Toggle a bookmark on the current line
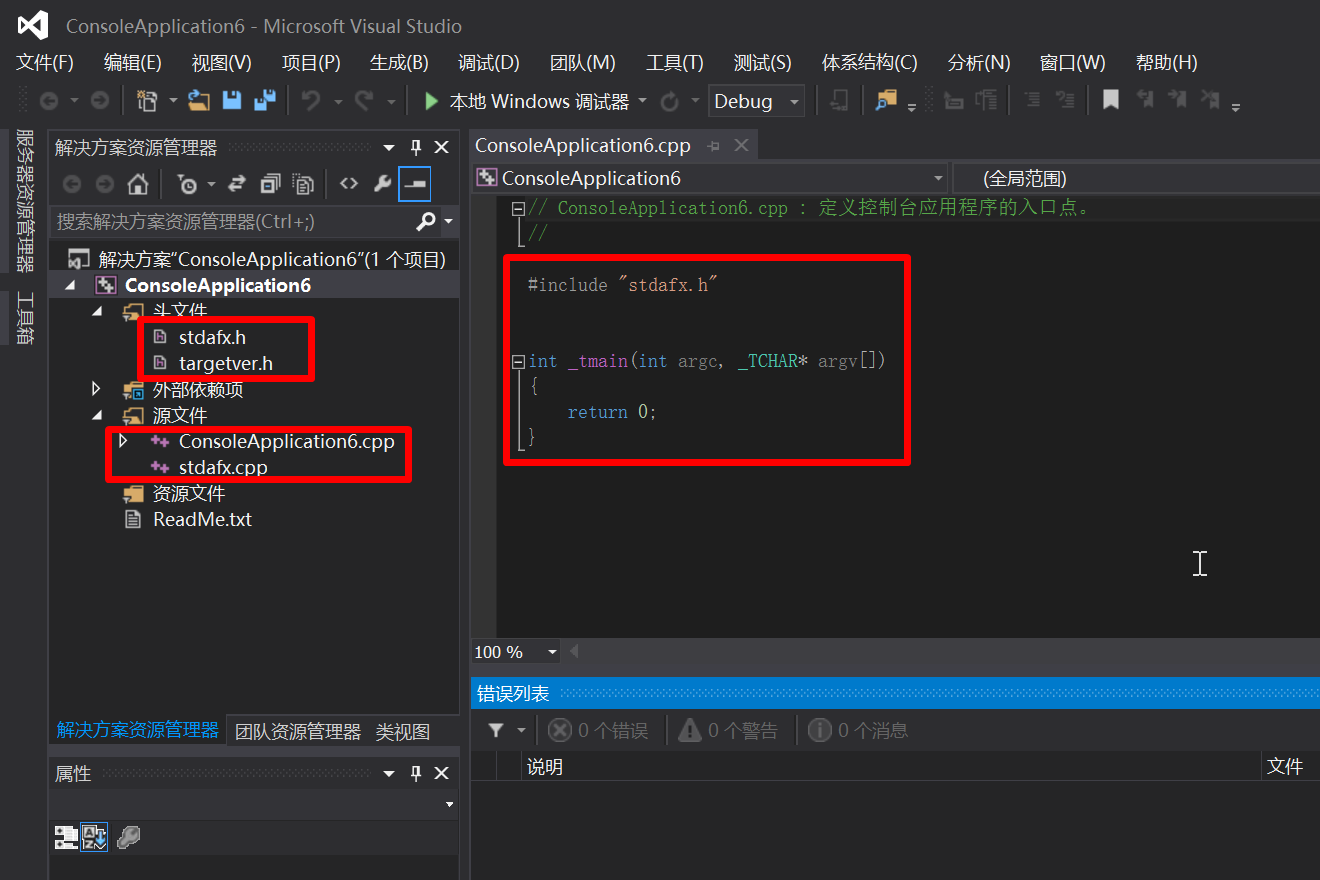 click(x=1110, y=100)
